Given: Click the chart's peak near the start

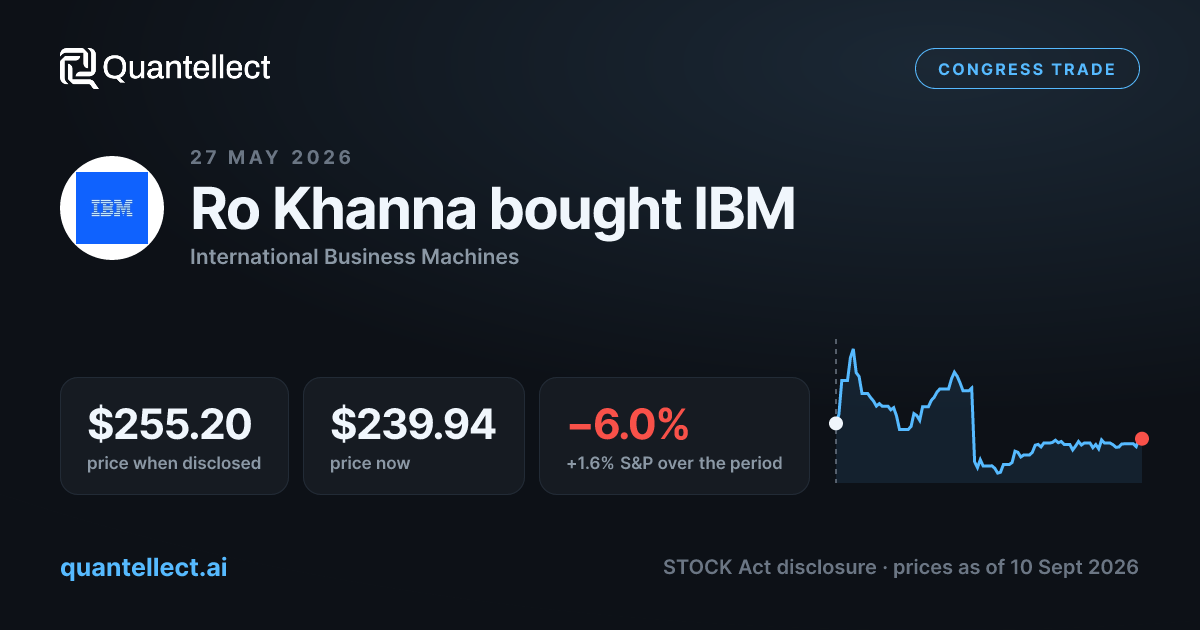Looking at the screenshot, I should tap(852, 352).
